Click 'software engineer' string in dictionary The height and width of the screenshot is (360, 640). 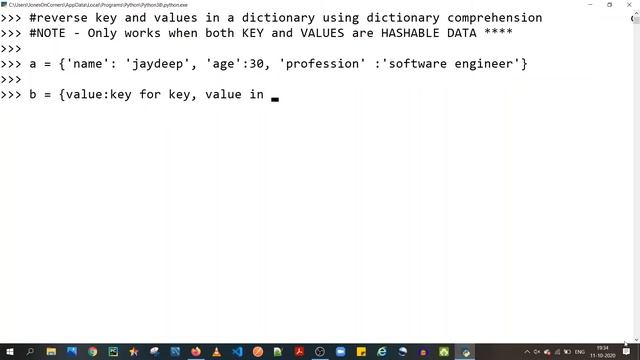(x=450, y=64)
